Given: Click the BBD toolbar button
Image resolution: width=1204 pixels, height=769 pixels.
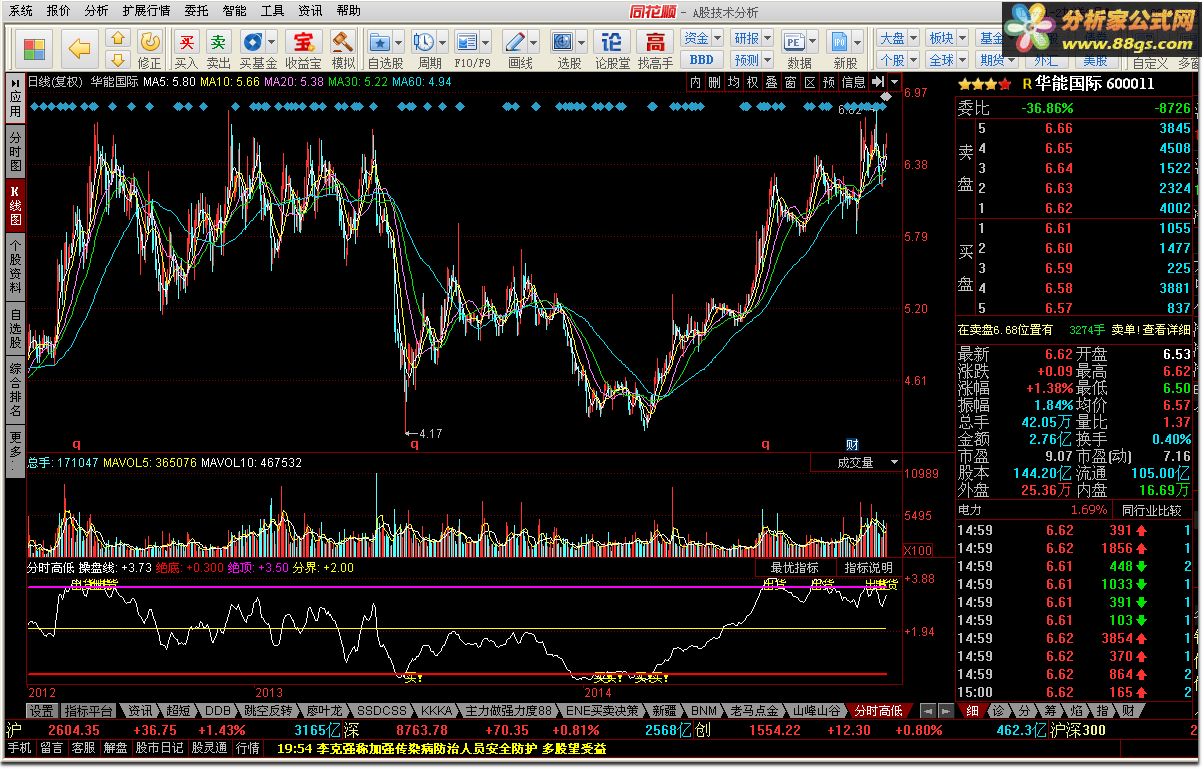Looking at the screenshot, I should [x=701, y=60].
